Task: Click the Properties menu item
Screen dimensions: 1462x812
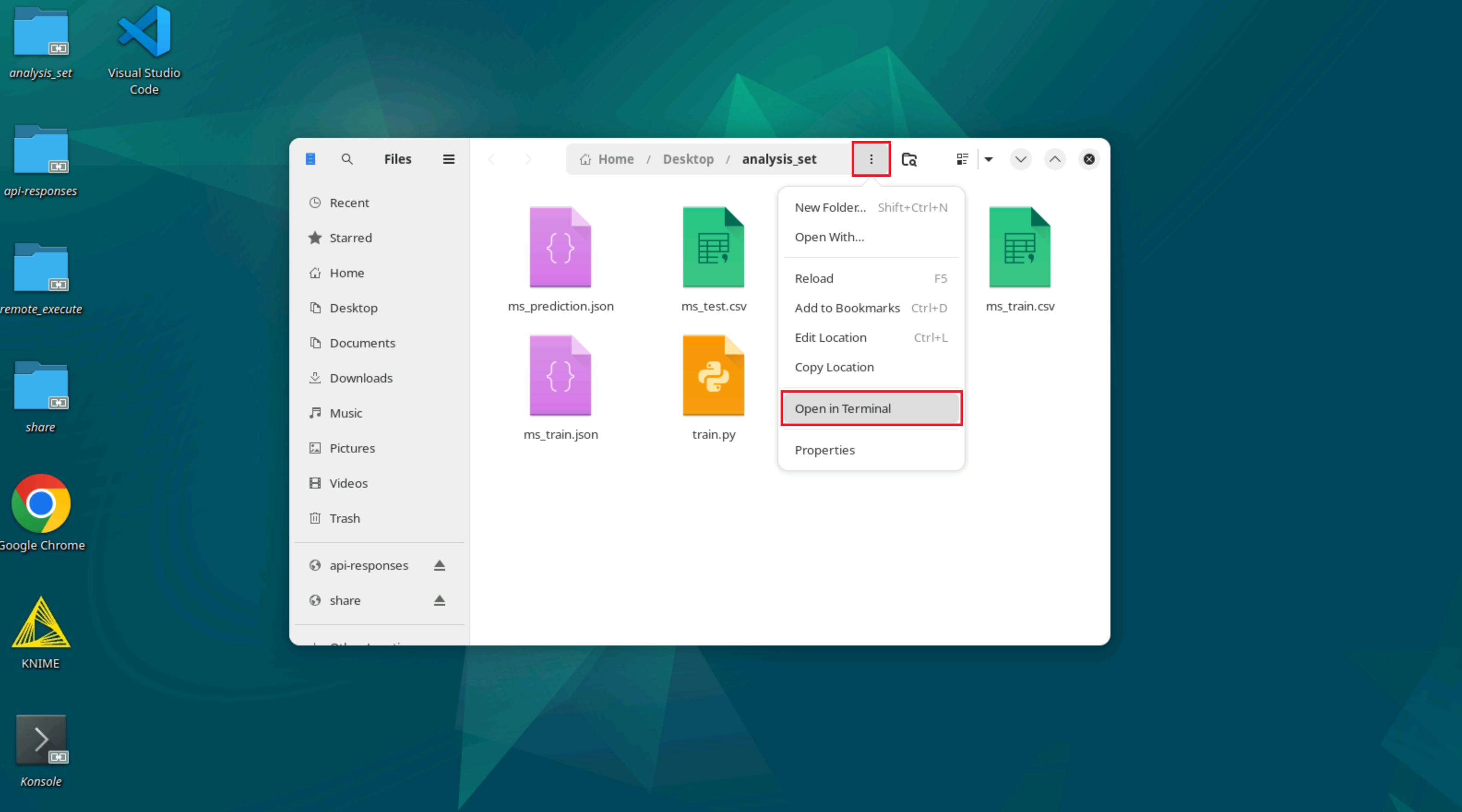Action: point(824,450)
